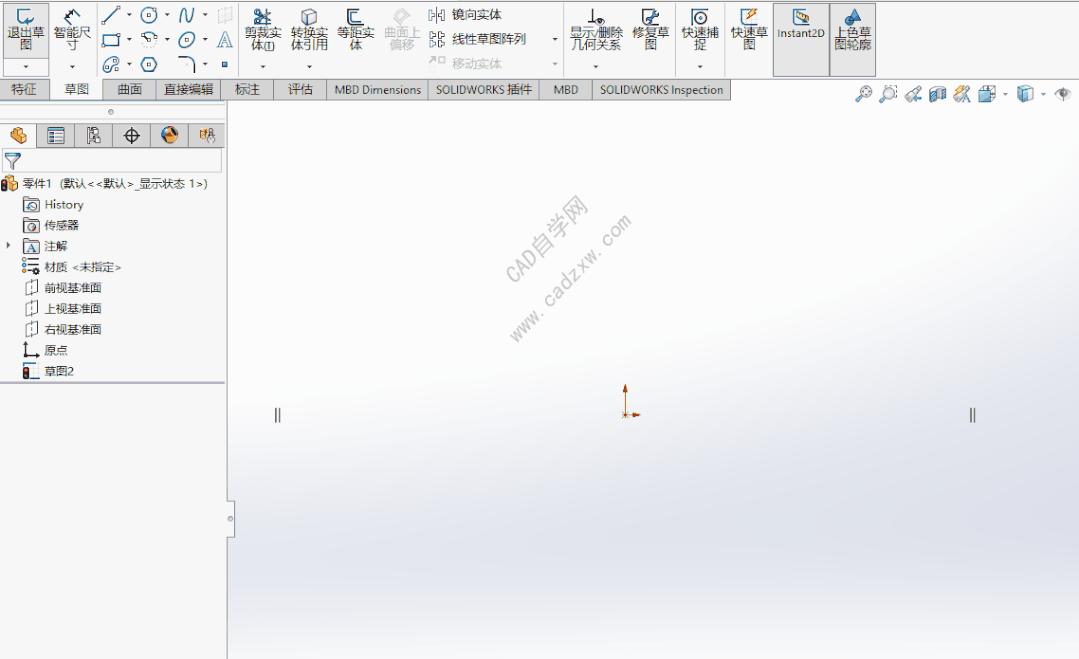Expand the 注解 annotations folder
1079x659 pixels.
coord(10,245)
